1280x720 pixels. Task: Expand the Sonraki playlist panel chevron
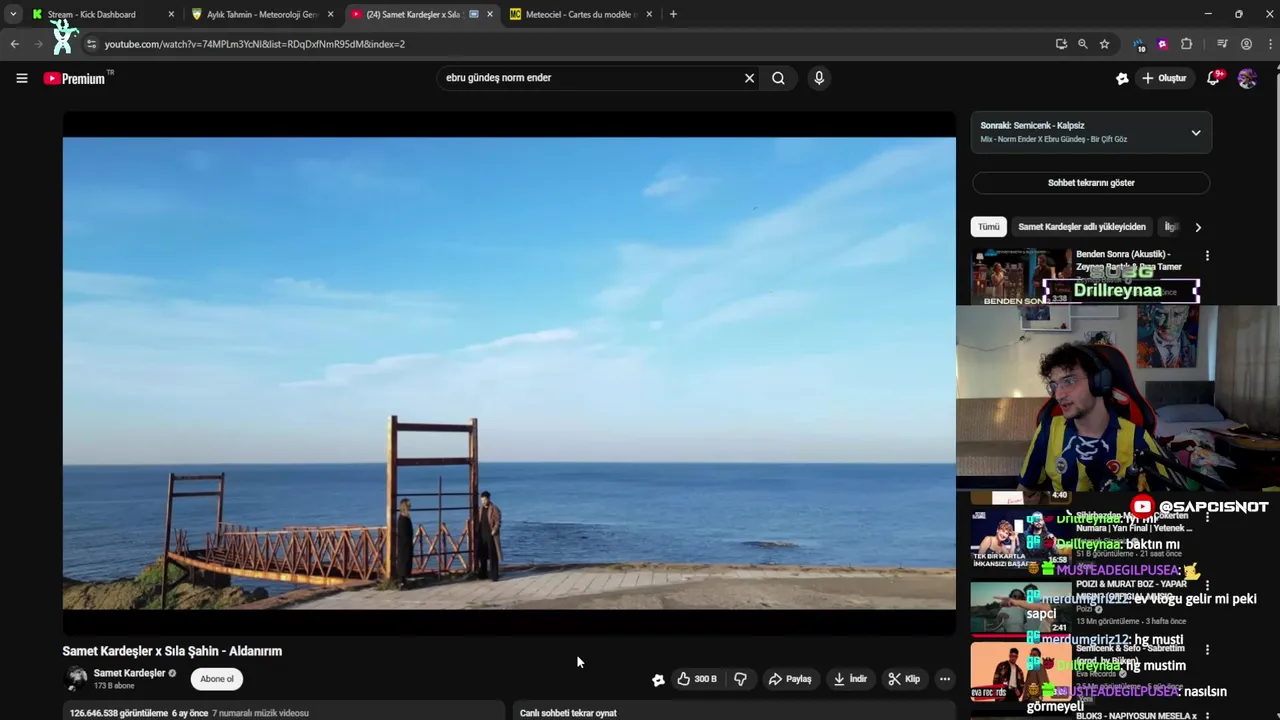click(x=1196, y=133)
